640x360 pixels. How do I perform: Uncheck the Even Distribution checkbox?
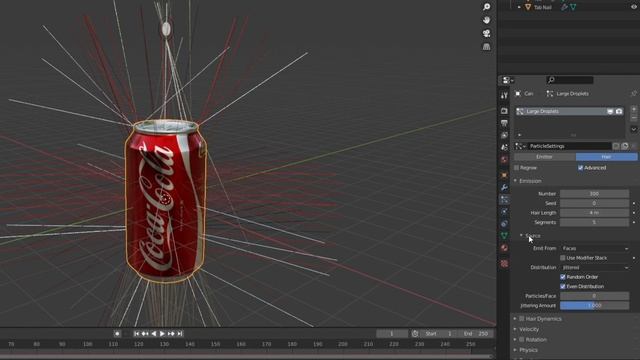(563, 287)
